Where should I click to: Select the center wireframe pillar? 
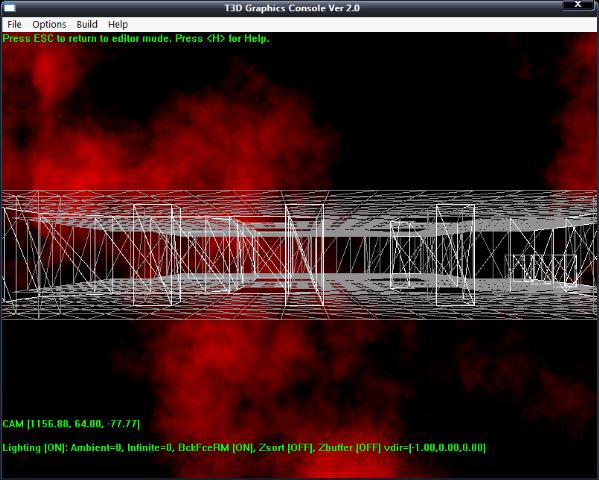(x=304, y=255)
